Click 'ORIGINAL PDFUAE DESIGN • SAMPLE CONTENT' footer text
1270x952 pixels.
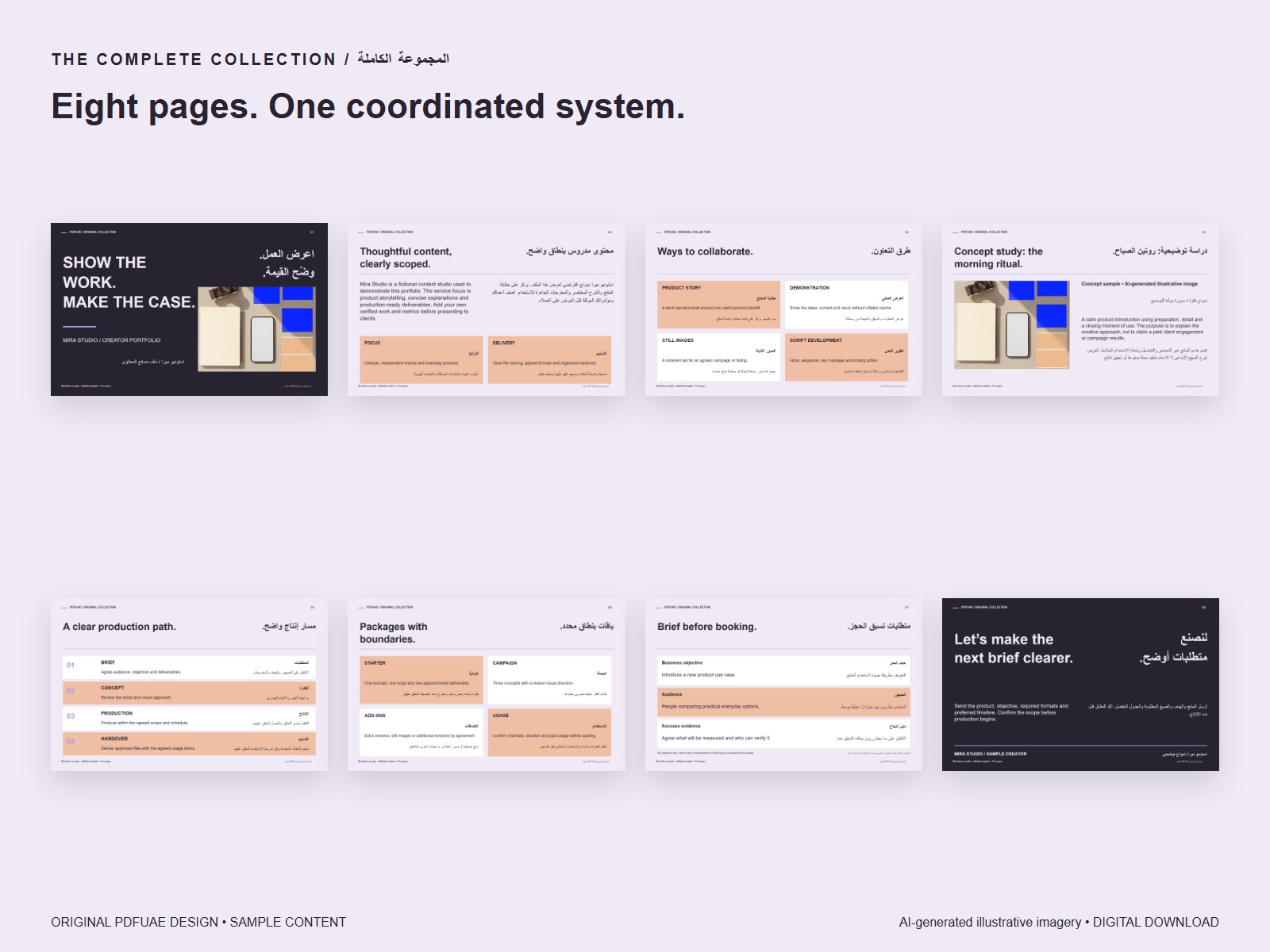coord(198,922)
